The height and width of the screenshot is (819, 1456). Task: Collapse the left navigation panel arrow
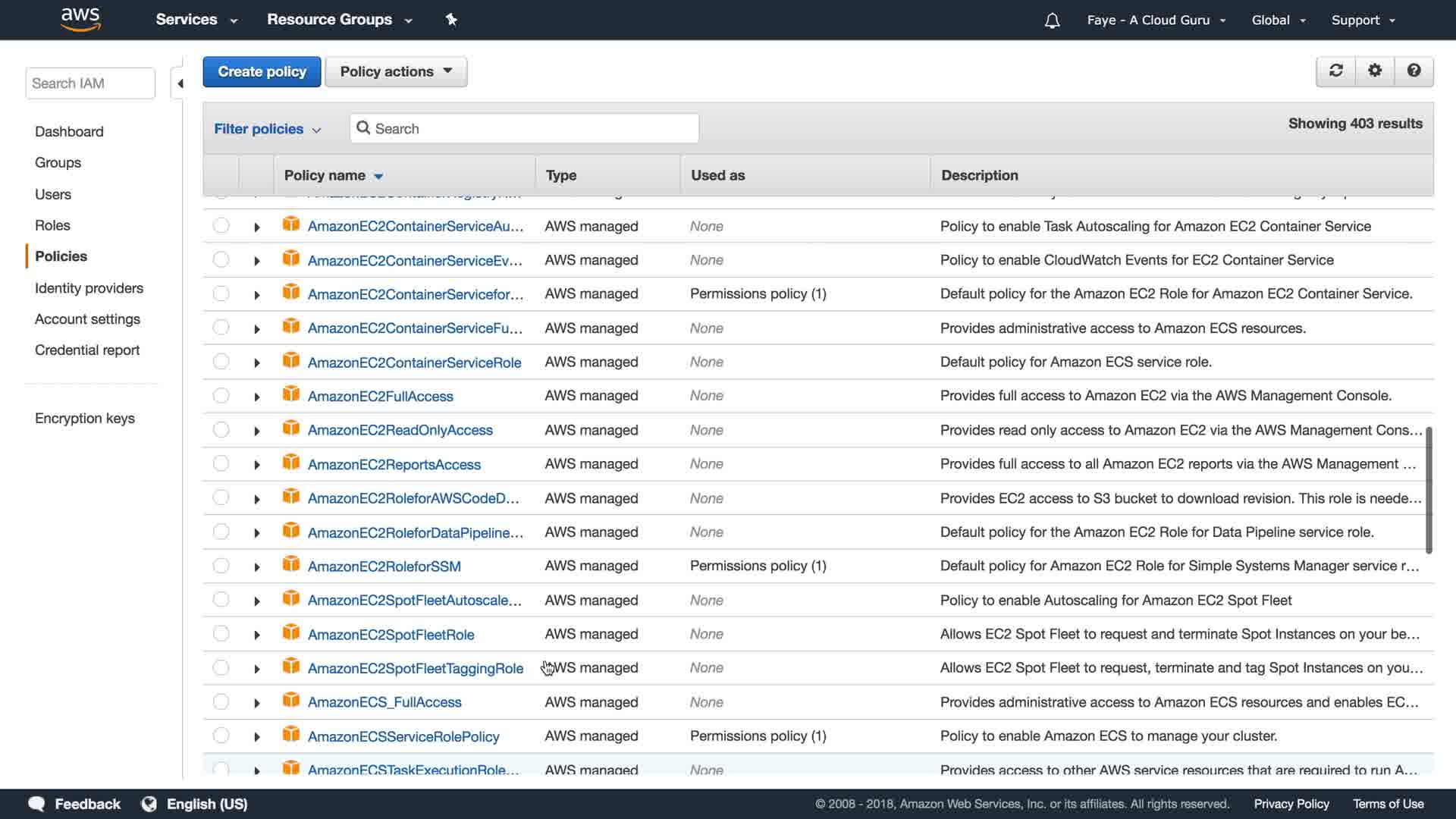point(180,83)
